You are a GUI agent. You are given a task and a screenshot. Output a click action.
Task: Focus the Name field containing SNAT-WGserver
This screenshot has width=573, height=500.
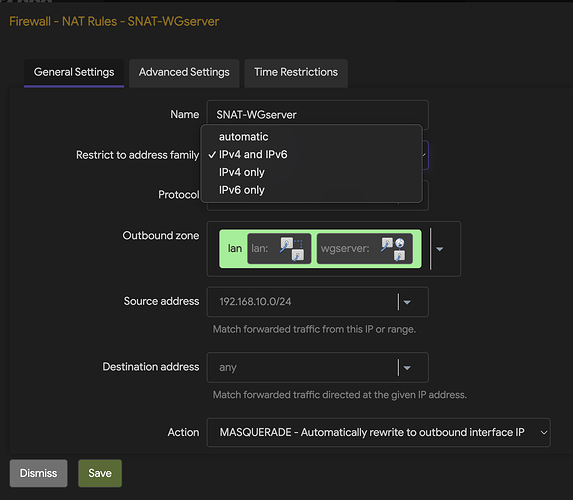(x=318, y=115)
